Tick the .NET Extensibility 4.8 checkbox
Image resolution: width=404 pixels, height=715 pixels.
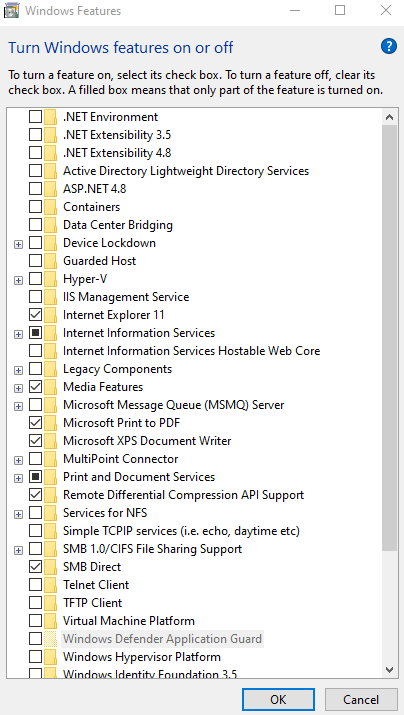tap(36, 153)
